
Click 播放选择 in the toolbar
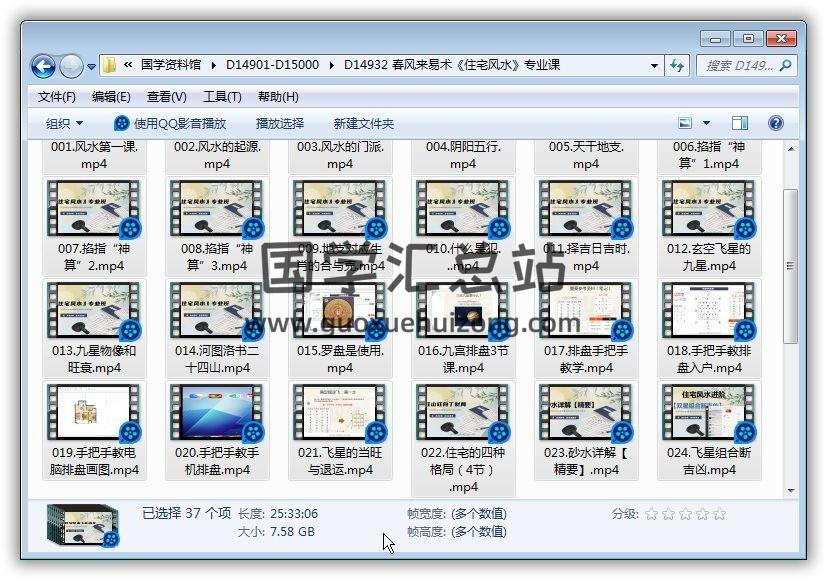280,123
